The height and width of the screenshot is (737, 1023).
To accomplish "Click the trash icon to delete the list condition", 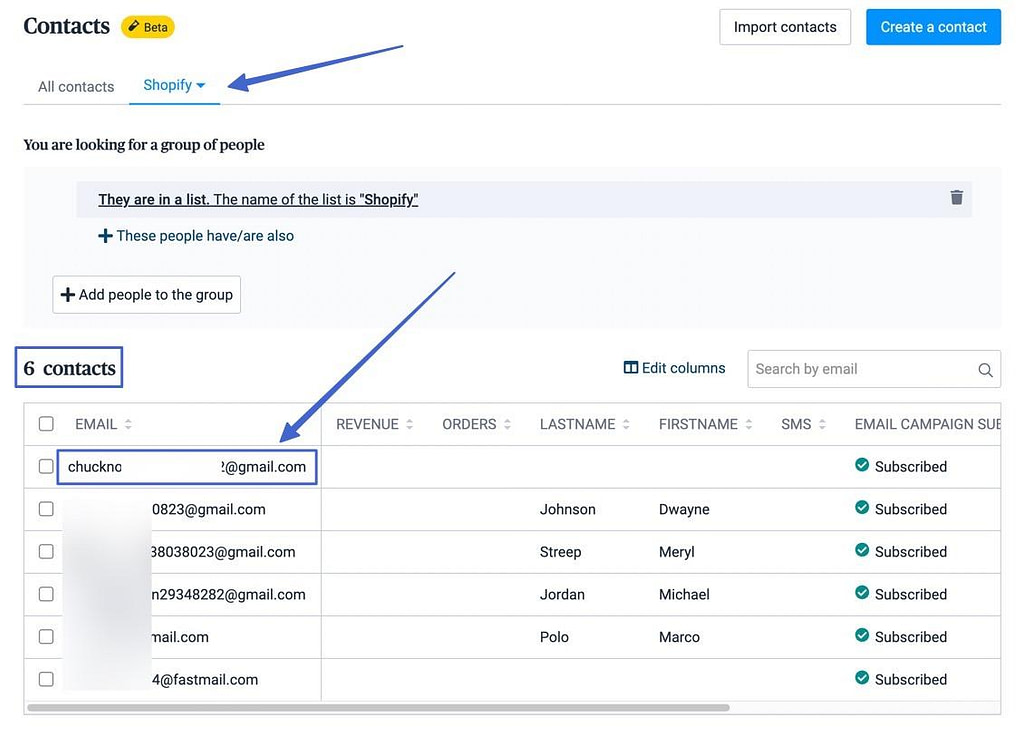I will (957, 198).
